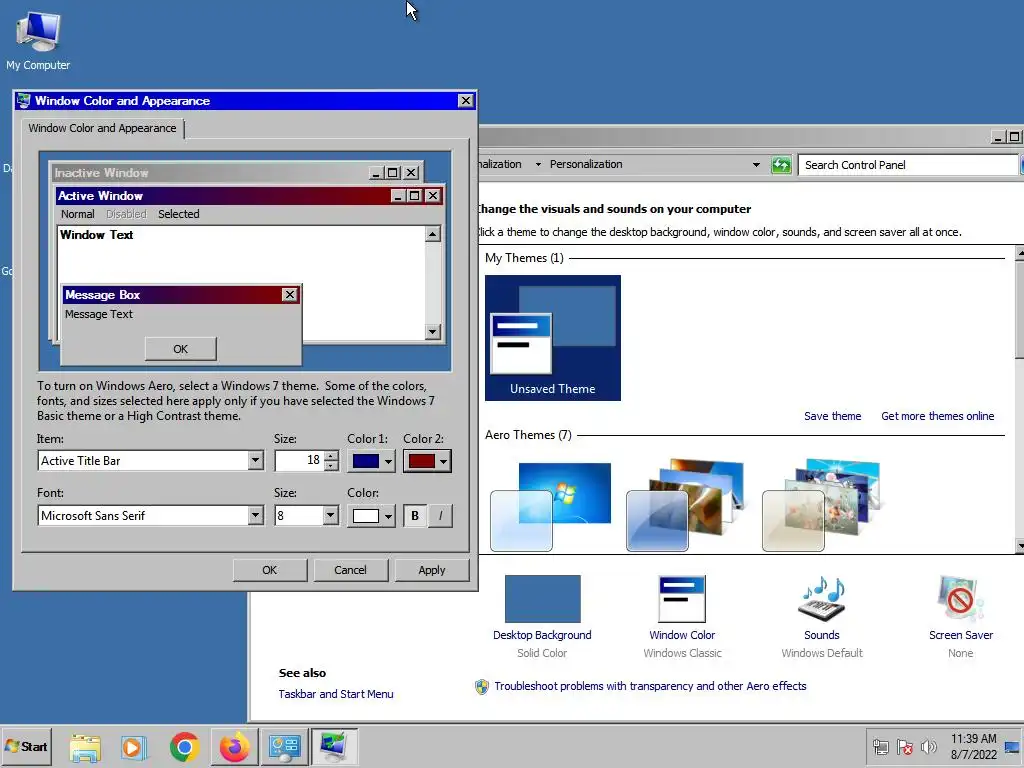Open Taskbar and Start Menu link

click(x=336, y=694)
